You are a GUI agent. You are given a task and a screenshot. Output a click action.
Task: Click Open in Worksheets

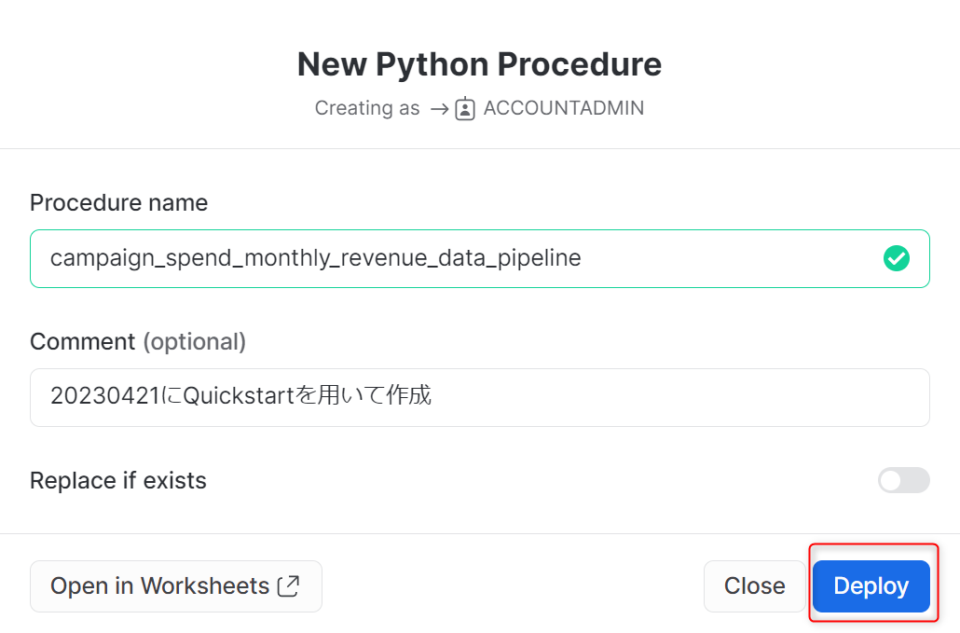pyautogui.click(x=176, y=586)
